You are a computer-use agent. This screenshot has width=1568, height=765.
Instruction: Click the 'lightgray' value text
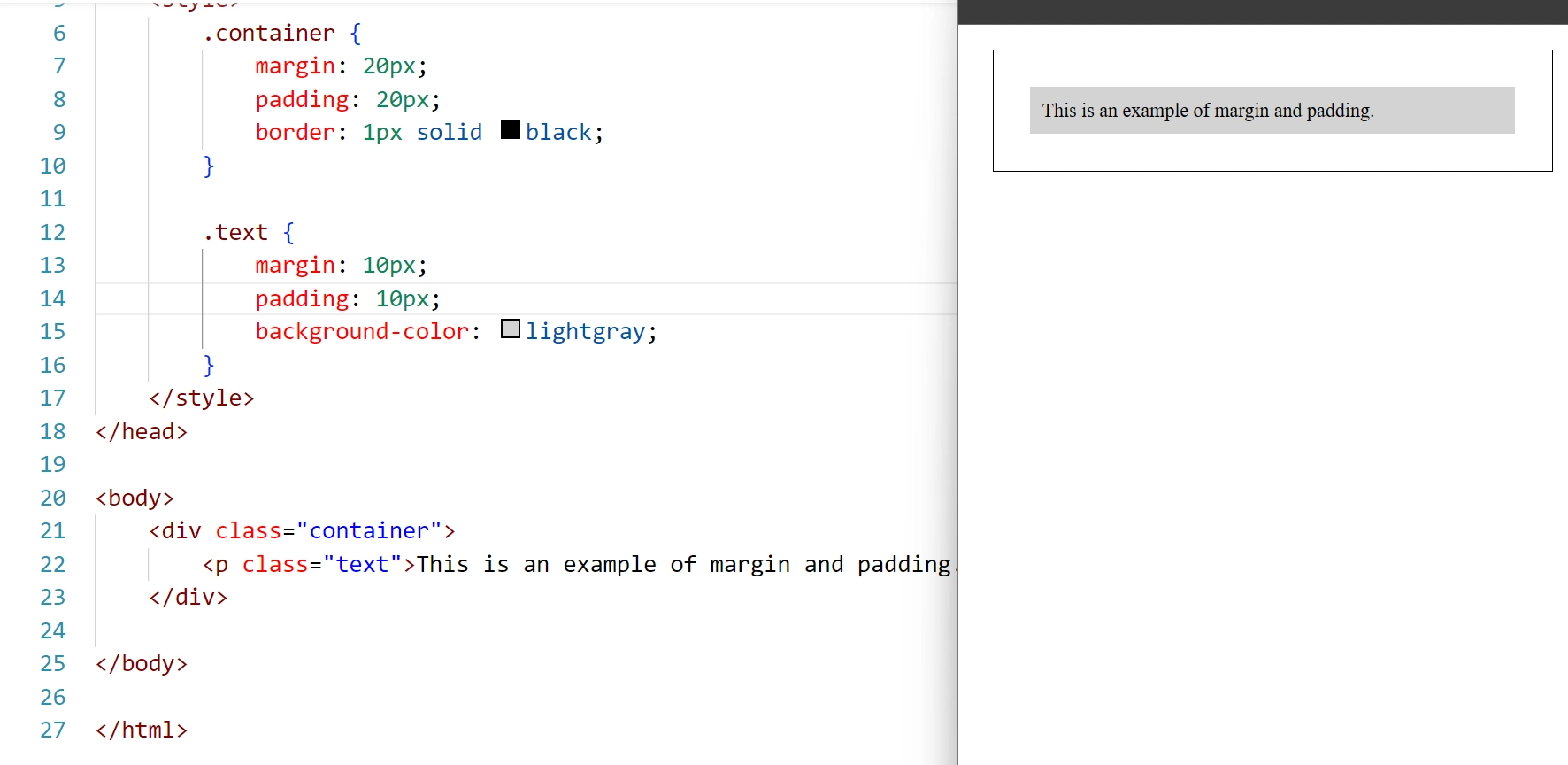click(x=586, y=332)
